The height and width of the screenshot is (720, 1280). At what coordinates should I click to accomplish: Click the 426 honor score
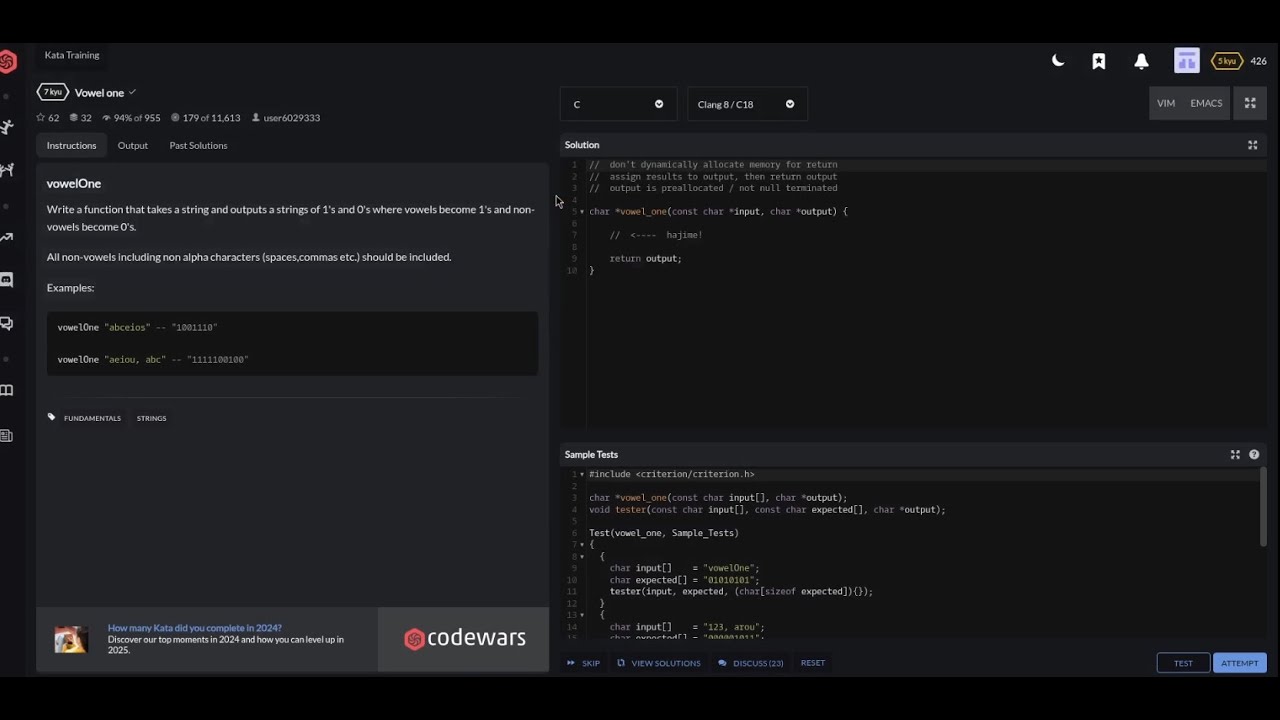1258,61
